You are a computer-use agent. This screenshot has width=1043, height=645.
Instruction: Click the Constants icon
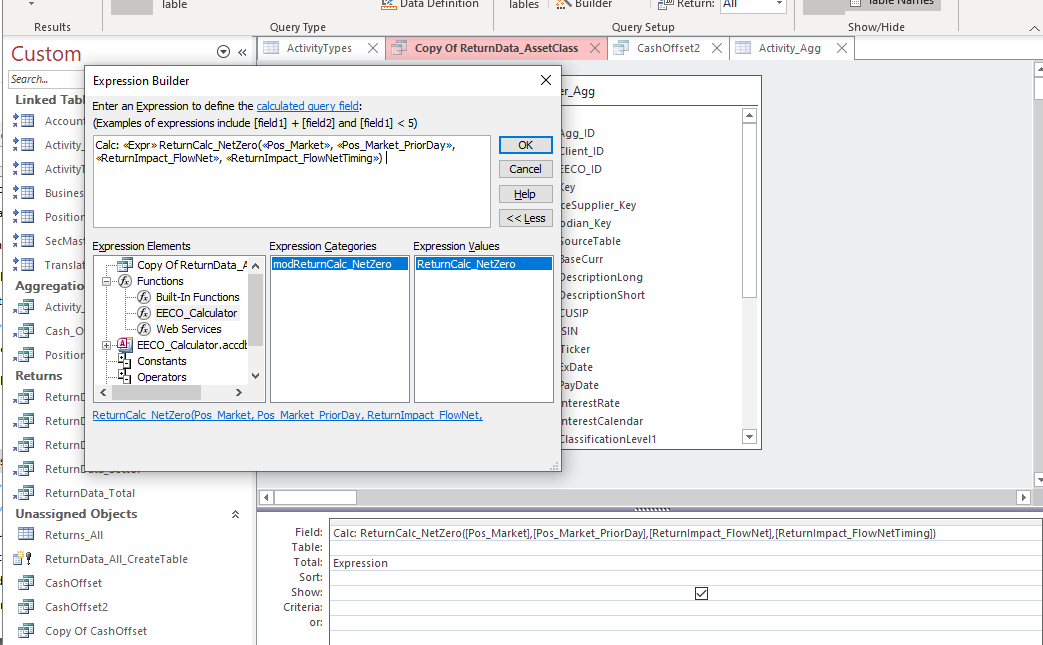(x=124, y=360)
